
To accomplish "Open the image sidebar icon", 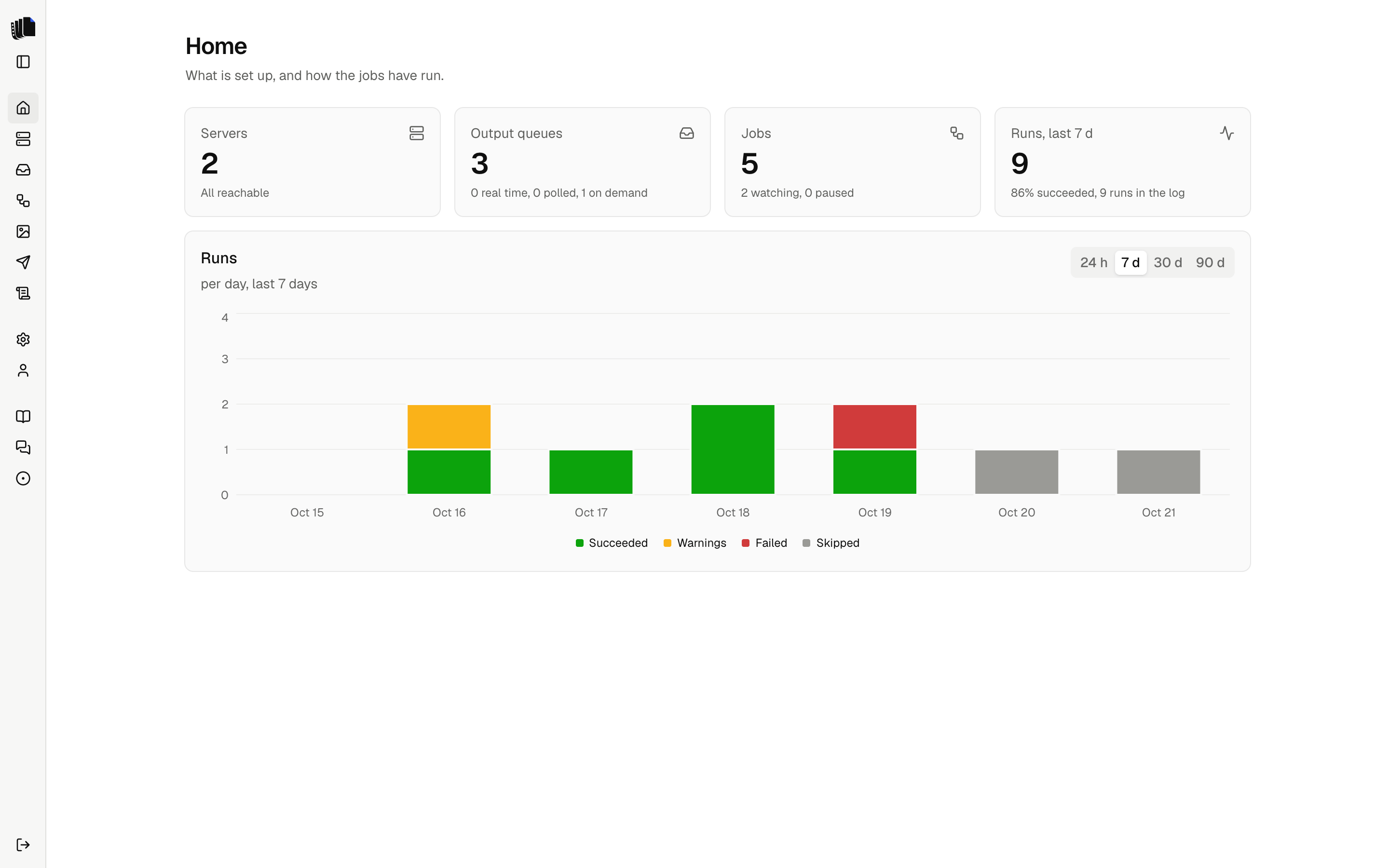I will pyautogui.click(x=23, y=231).
